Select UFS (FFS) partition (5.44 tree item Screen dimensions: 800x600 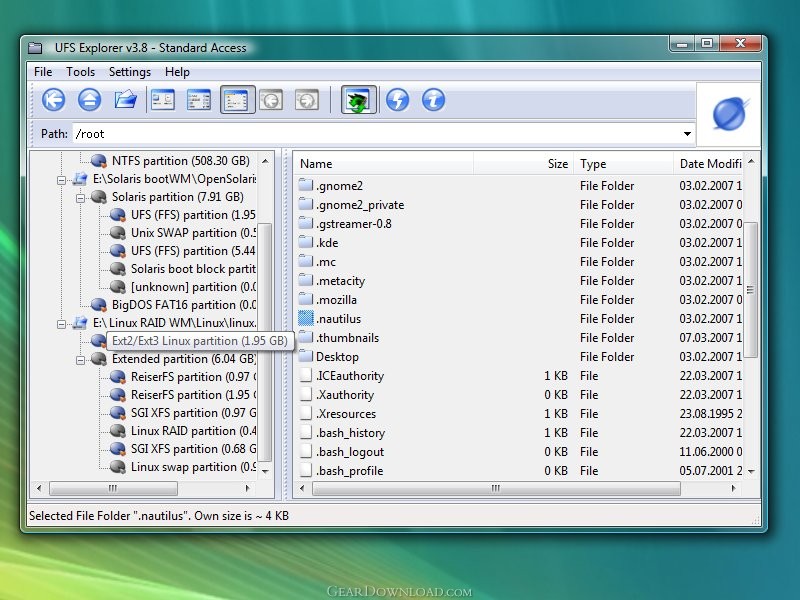[x=193, y=251]
